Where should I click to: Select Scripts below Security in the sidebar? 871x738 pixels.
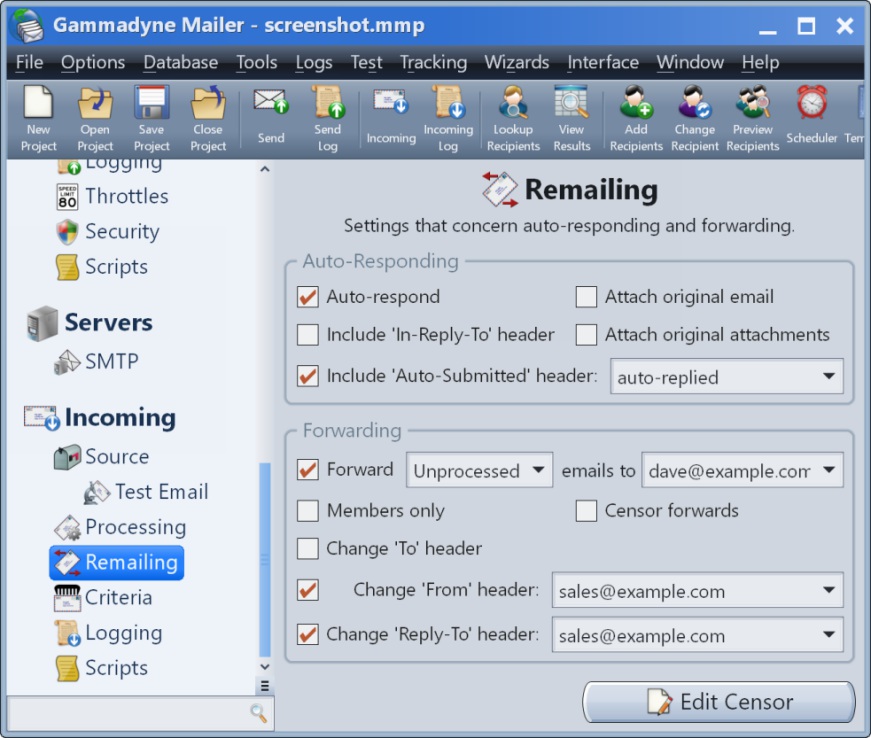[102, 267]
